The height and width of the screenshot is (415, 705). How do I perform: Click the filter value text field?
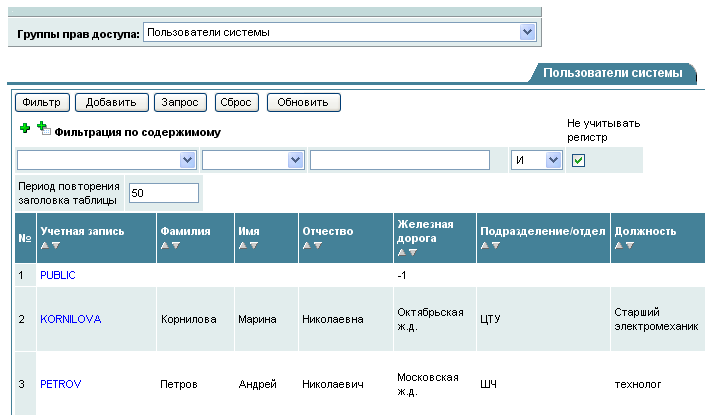(x=400, y=160)
